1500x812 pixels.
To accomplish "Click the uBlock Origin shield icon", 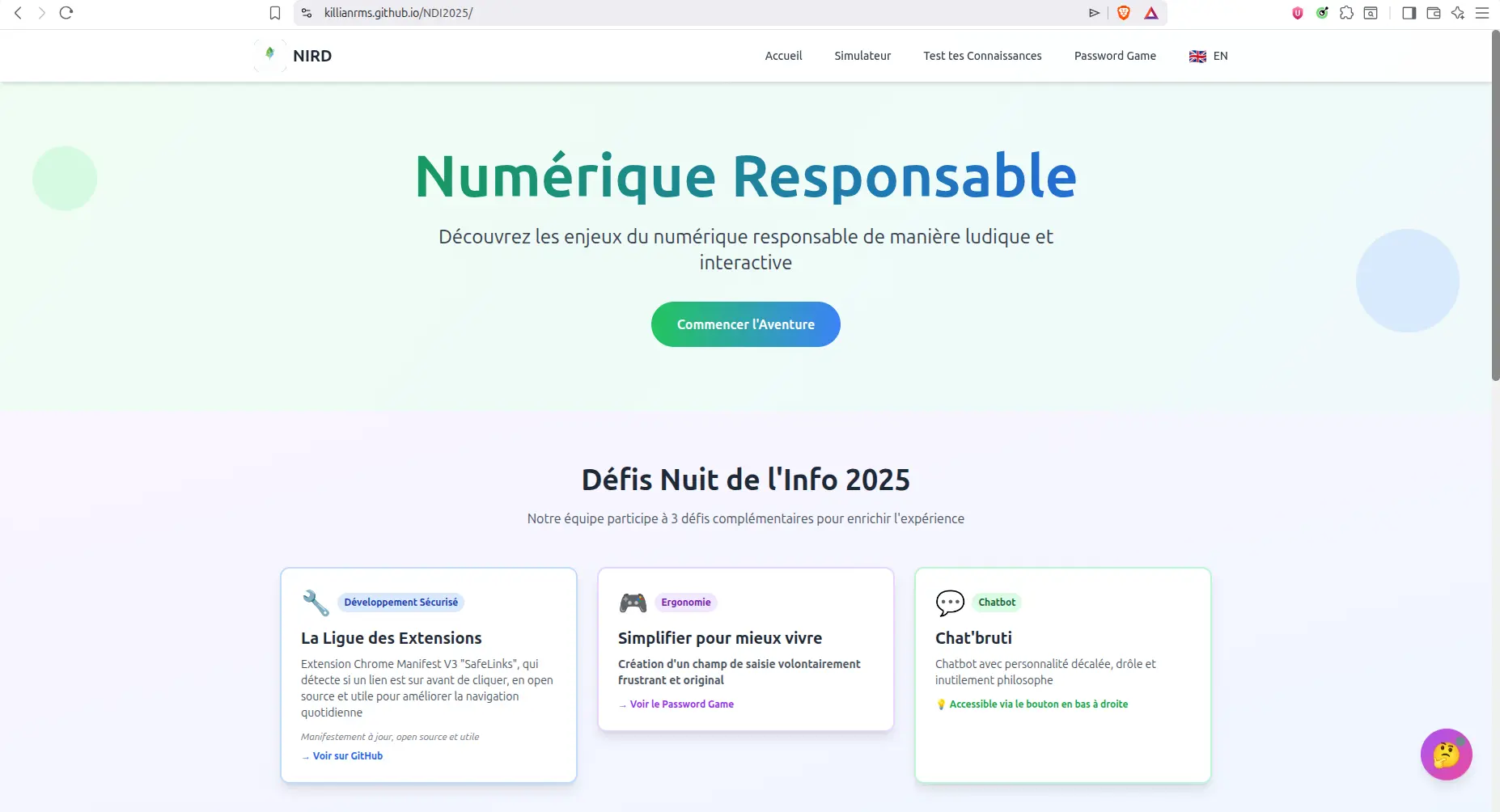I will point(1298,13).
